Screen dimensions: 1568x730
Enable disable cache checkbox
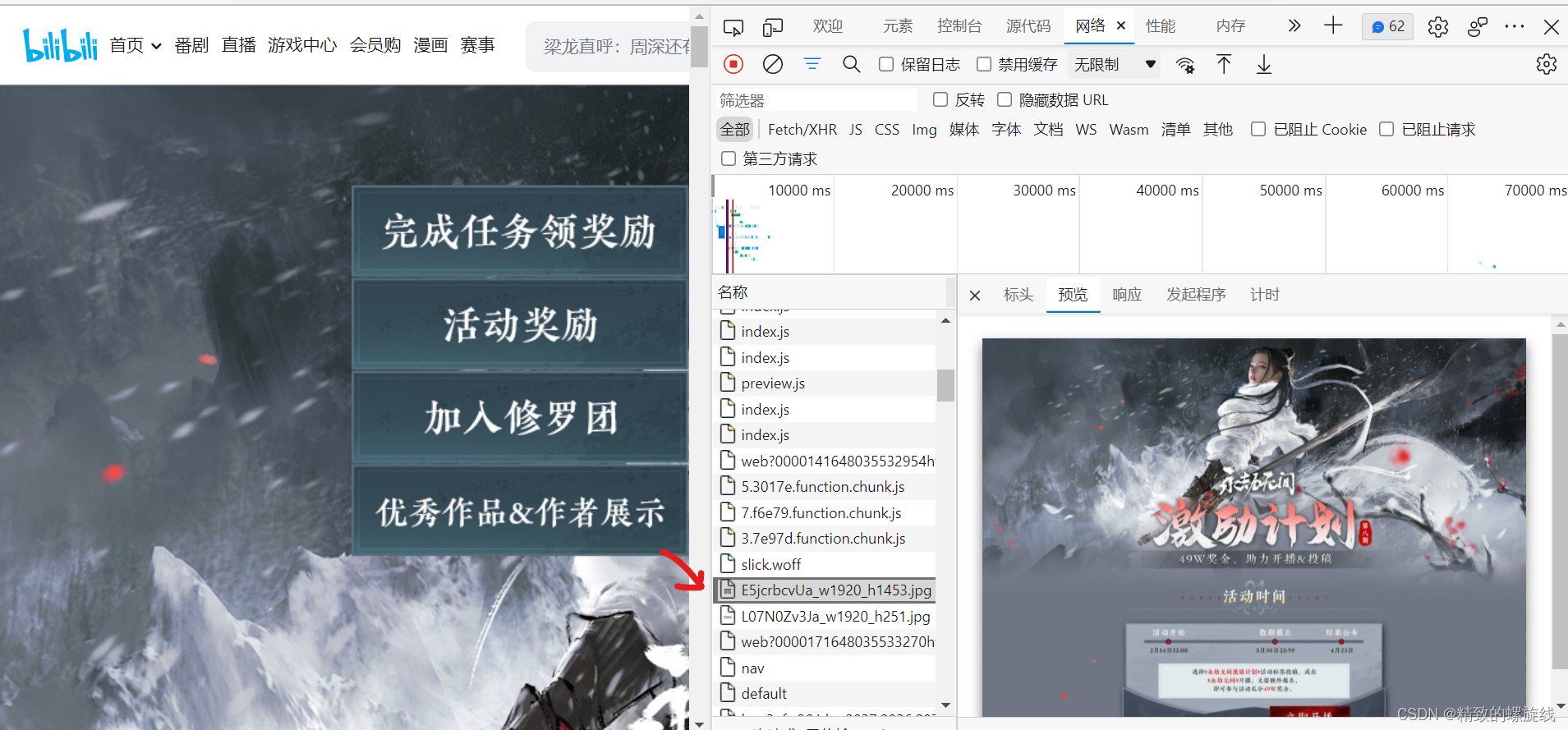[x=984, y=64]
